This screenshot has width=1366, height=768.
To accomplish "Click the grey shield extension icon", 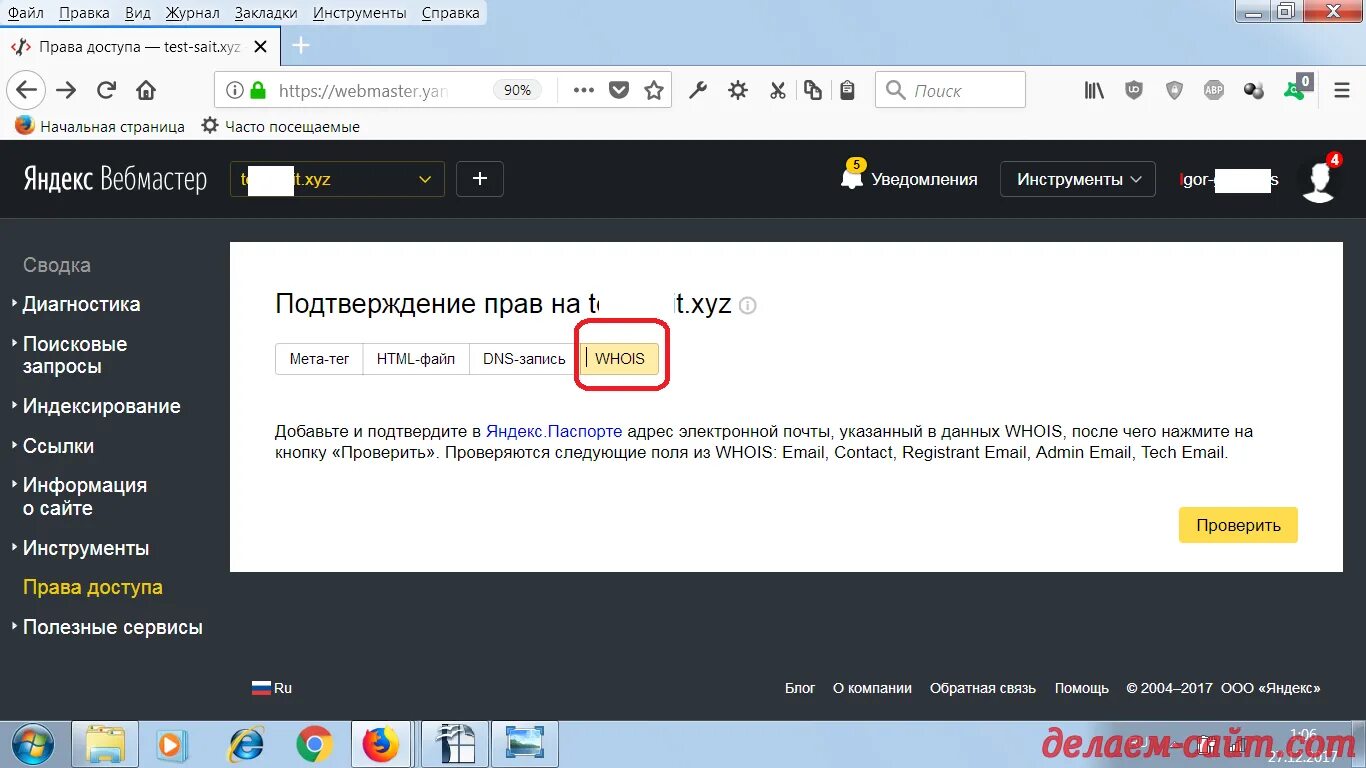I will [1174, 90].
